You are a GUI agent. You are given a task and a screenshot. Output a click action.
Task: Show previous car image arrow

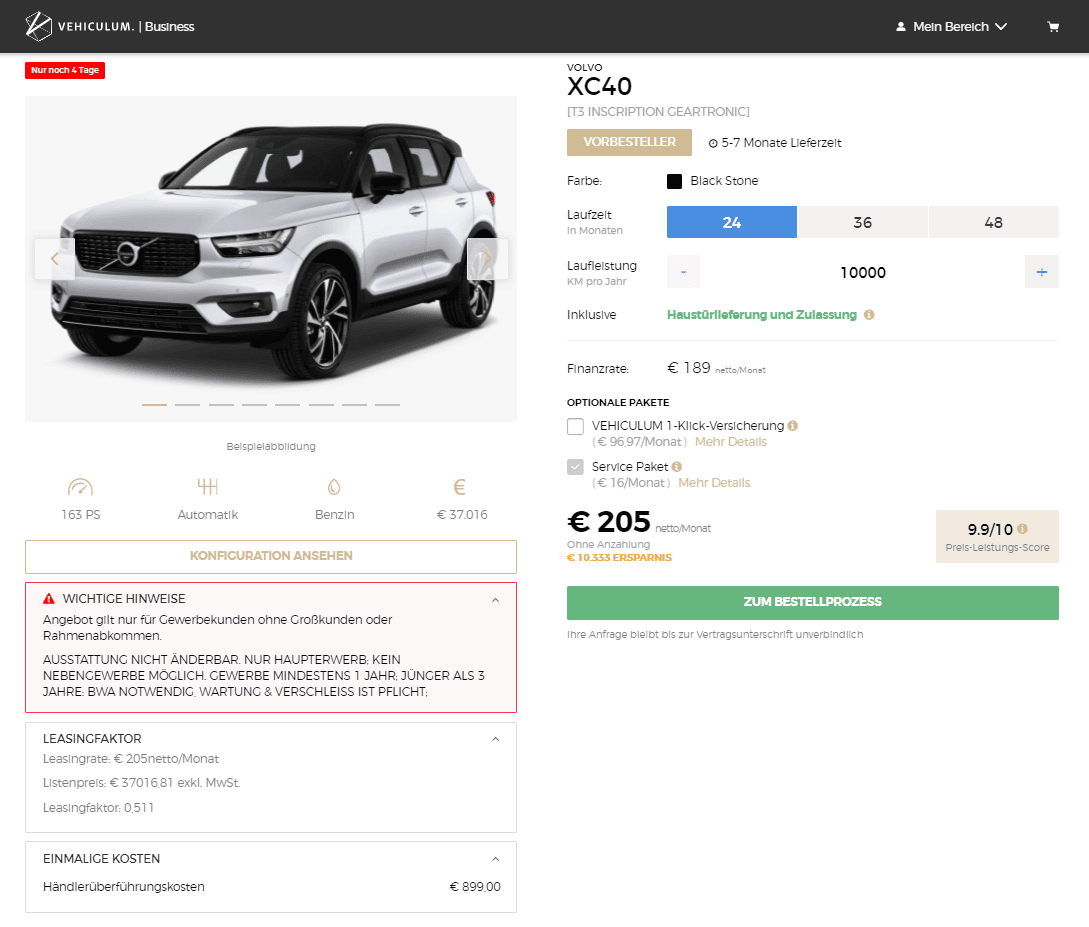(x=54, y=258)
